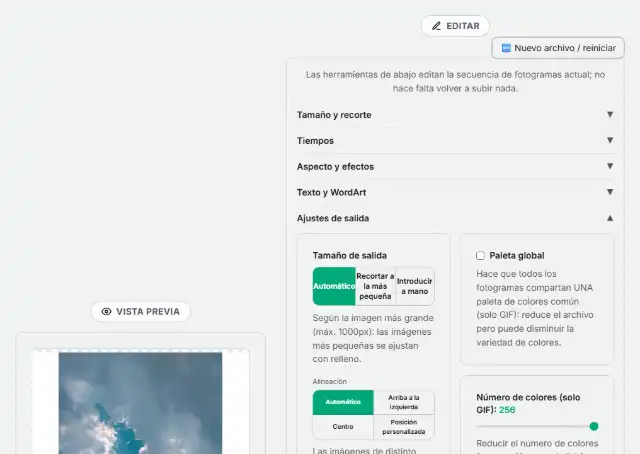Click the VISTA PREVIA pill label
Image resolution: width=640 pixels, height=454 pixels.
(x=140, y=312)
